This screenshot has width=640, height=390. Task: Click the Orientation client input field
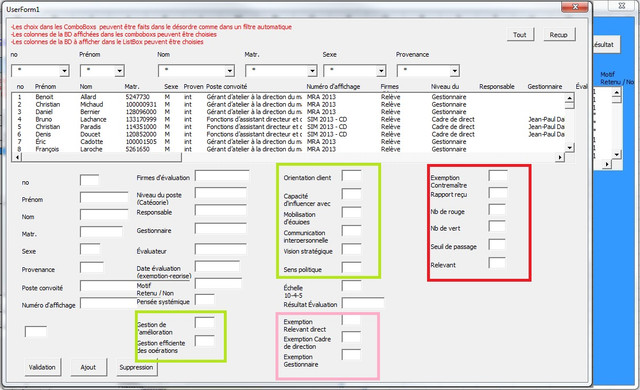352,176
